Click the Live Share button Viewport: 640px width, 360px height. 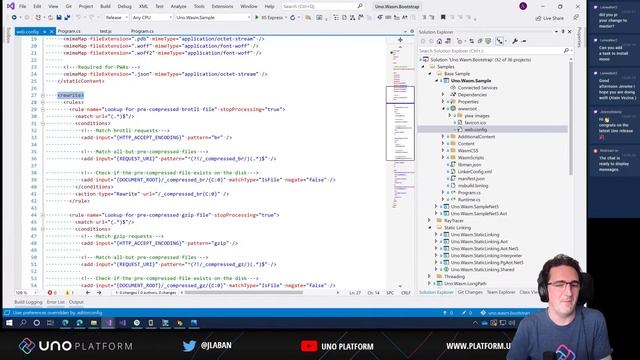(x=550, y=18)
